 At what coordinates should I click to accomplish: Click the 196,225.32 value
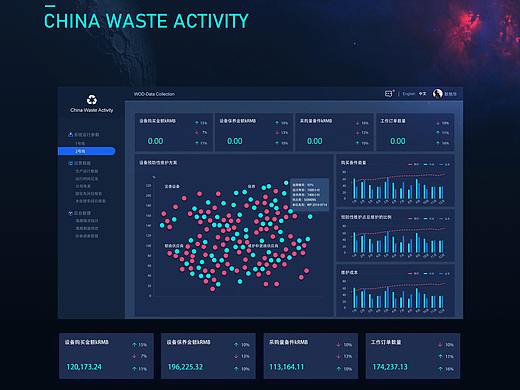185,367
